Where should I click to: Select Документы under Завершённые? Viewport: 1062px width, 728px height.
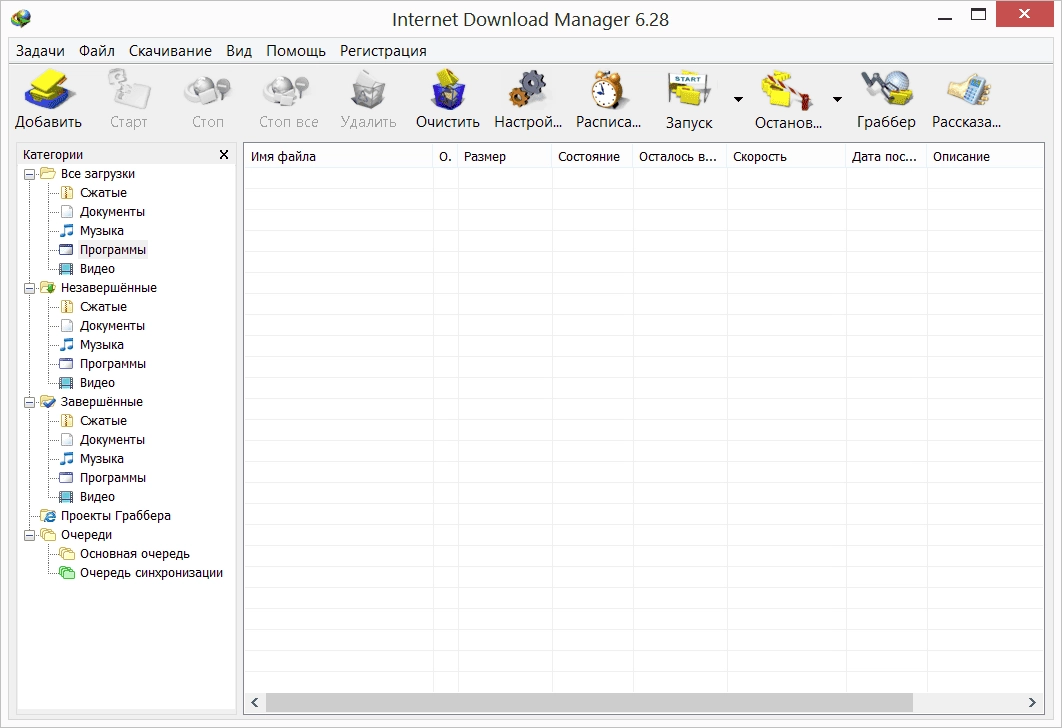112,440
